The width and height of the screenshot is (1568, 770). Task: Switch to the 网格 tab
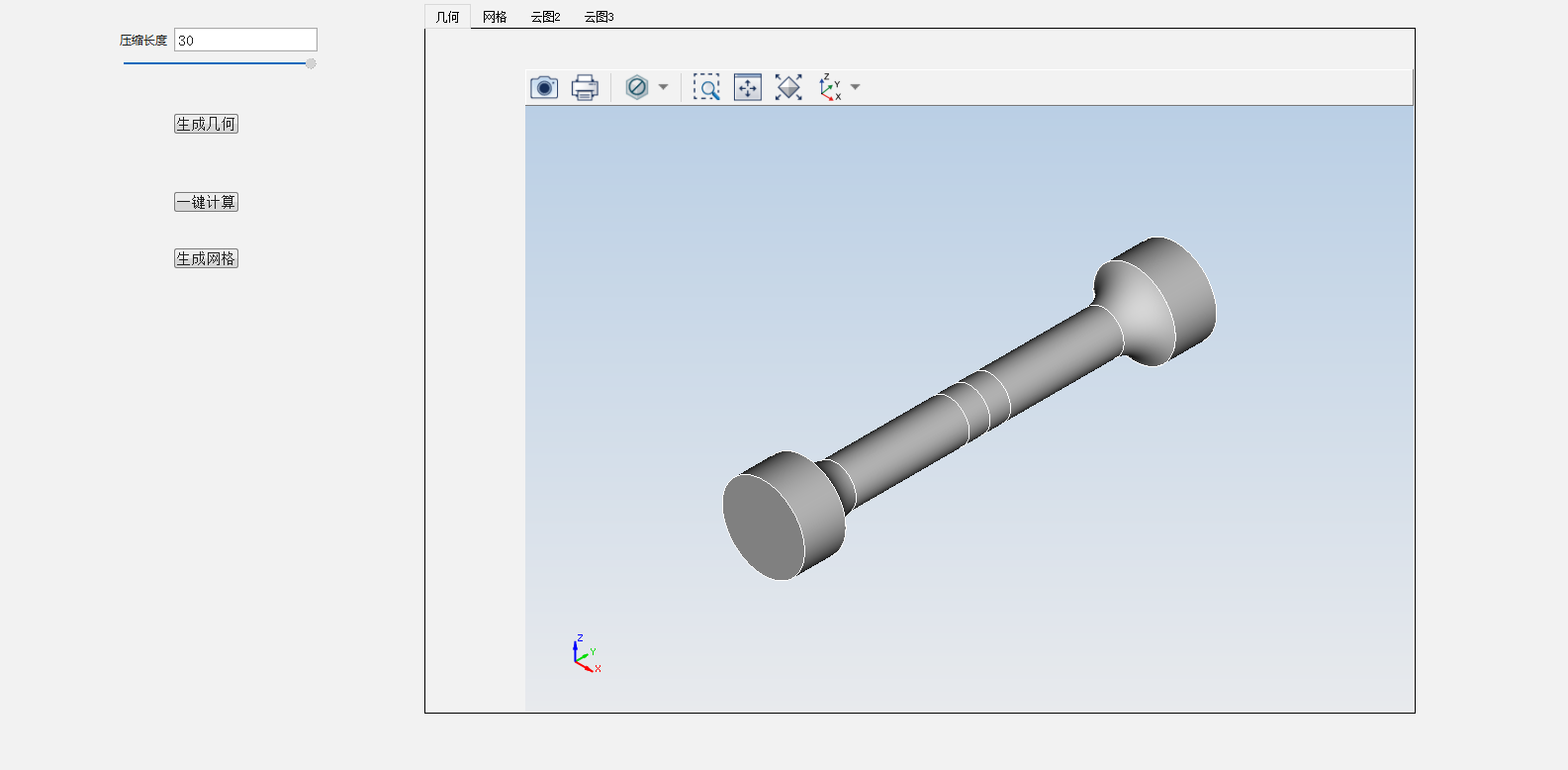[x=495, y=17]
